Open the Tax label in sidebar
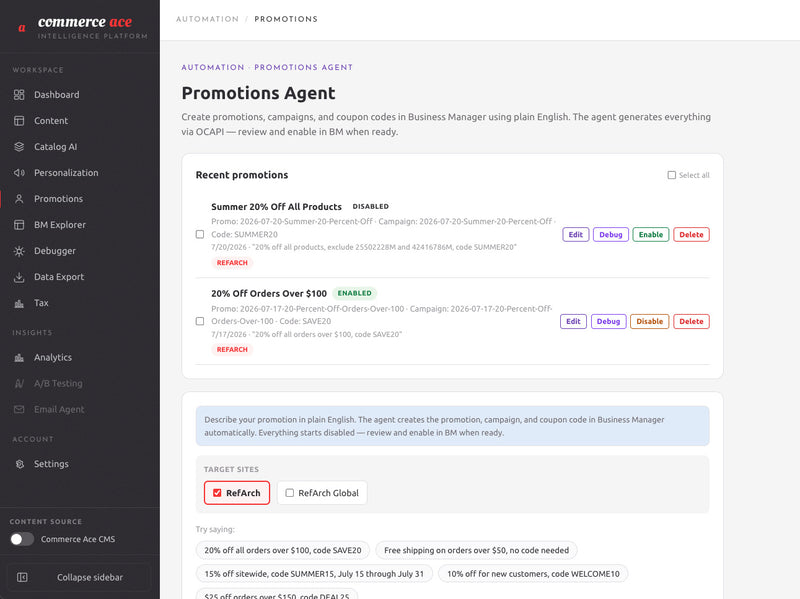This screenshot has width=800, height=599. pyautogui.click(x=41, y=303)
